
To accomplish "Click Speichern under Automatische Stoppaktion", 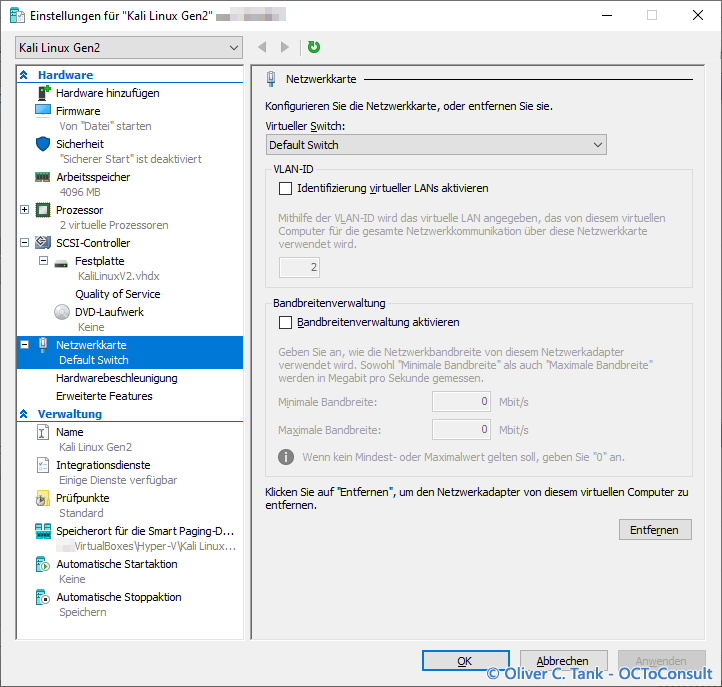I will 83,612.
